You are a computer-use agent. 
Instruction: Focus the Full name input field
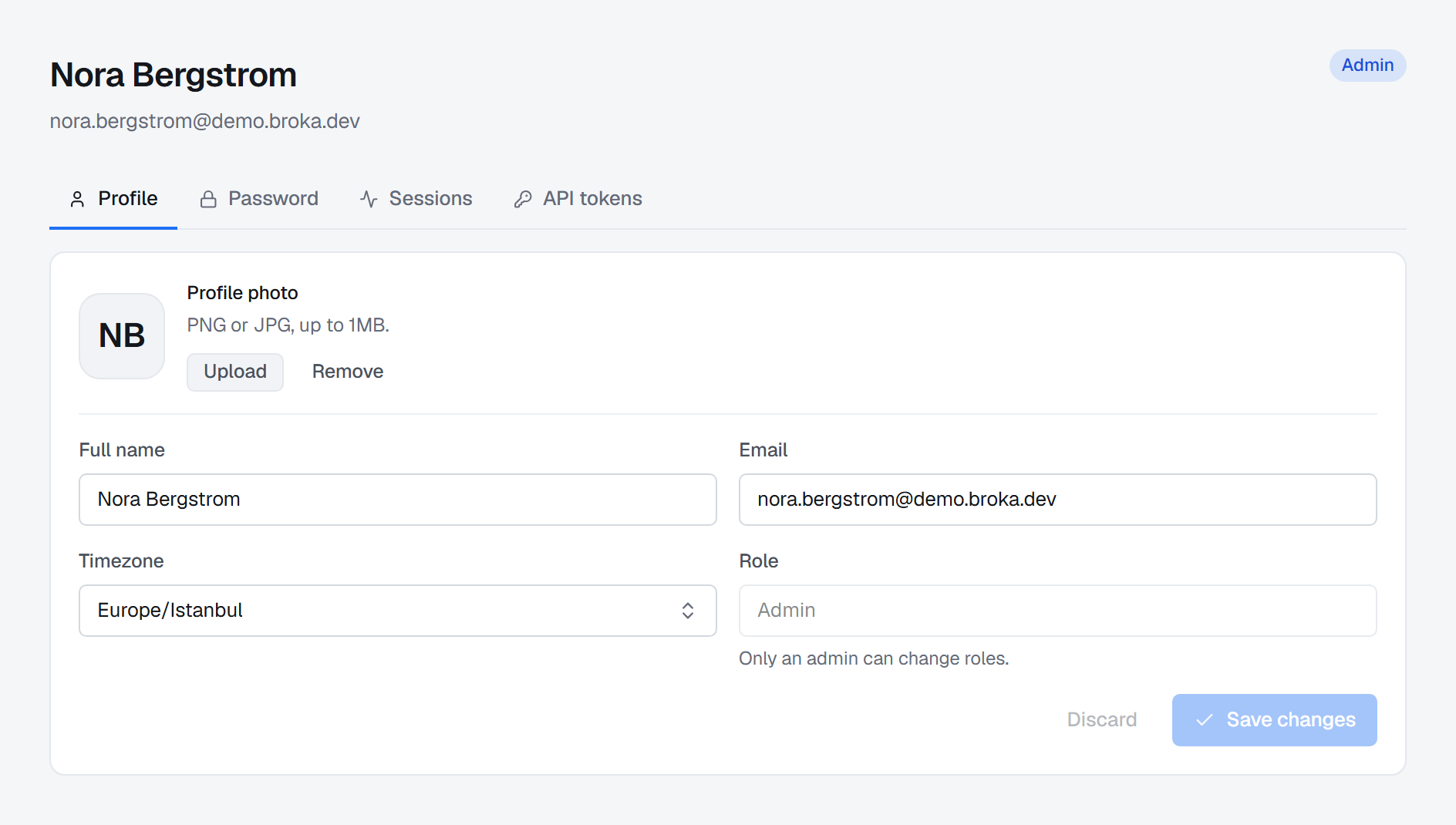[398, 500]
